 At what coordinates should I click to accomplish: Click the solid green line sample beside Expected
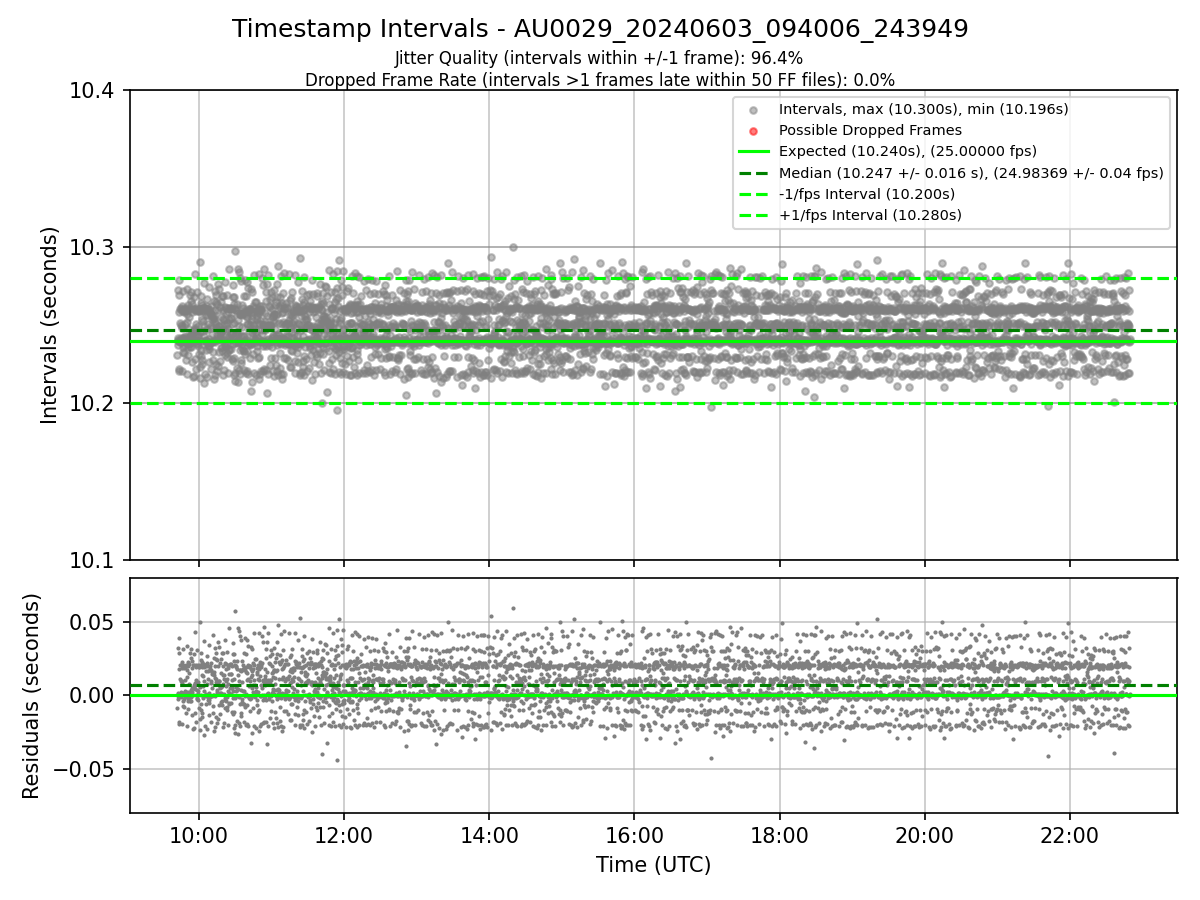754,152
